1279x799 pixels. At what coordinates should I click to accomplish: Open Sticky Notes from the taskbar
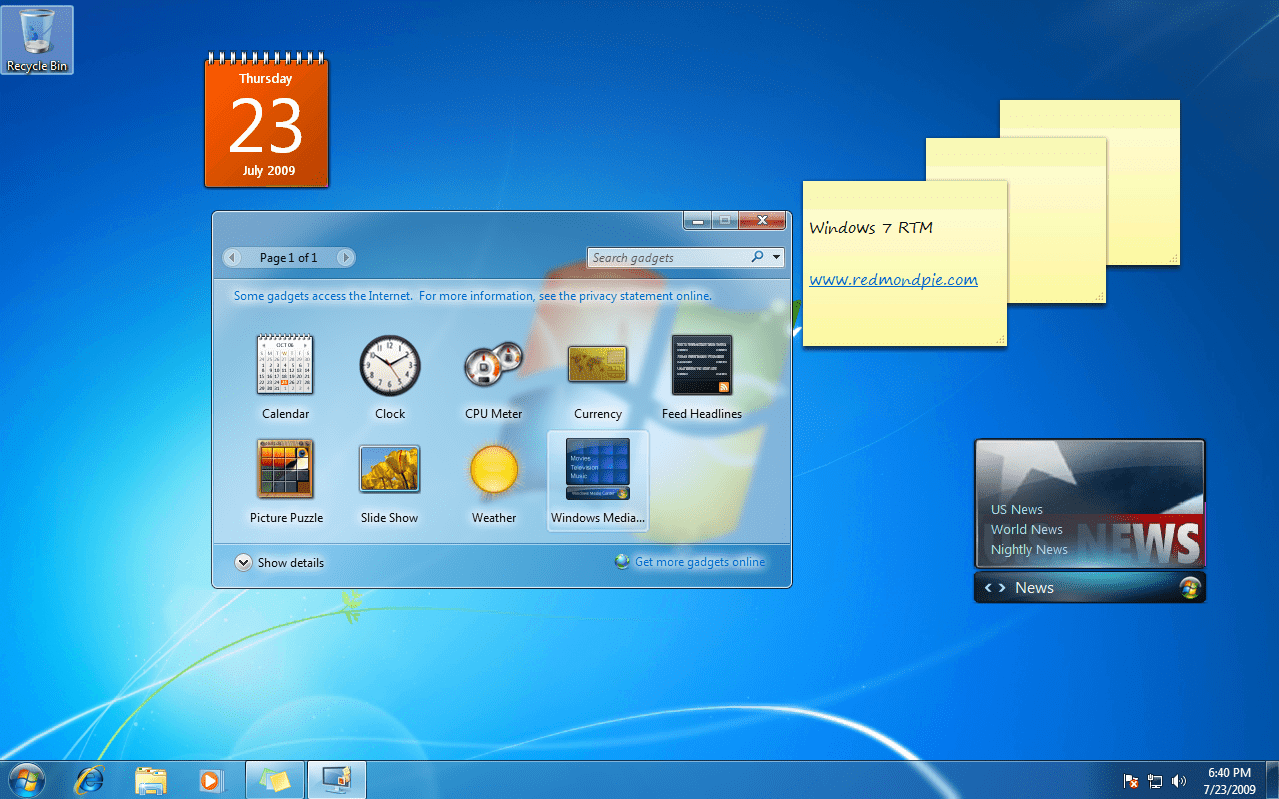pyautogui.click(x=274, y=779)
